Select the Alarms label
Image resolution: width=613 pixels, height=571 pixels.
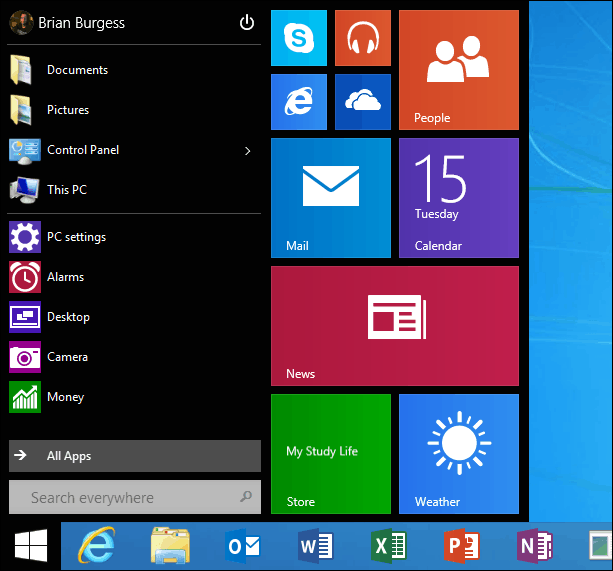coord(65,277)
